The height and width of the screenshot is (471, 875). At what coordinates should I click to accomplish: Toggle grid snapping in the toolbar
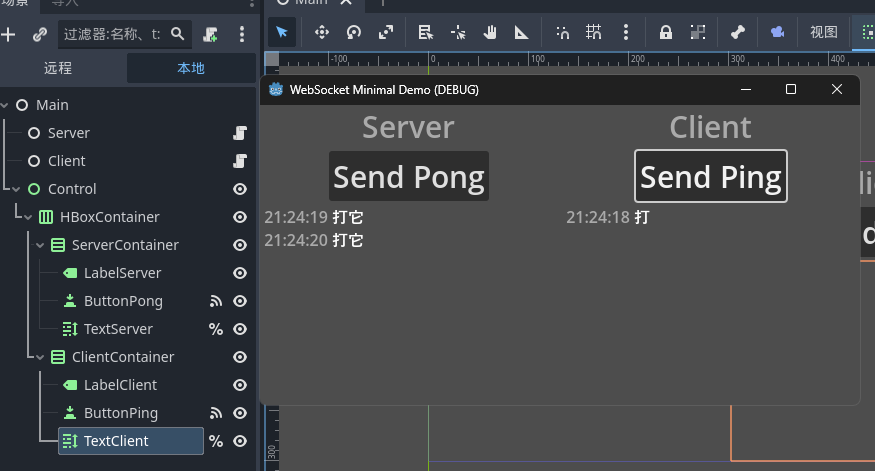593,32
